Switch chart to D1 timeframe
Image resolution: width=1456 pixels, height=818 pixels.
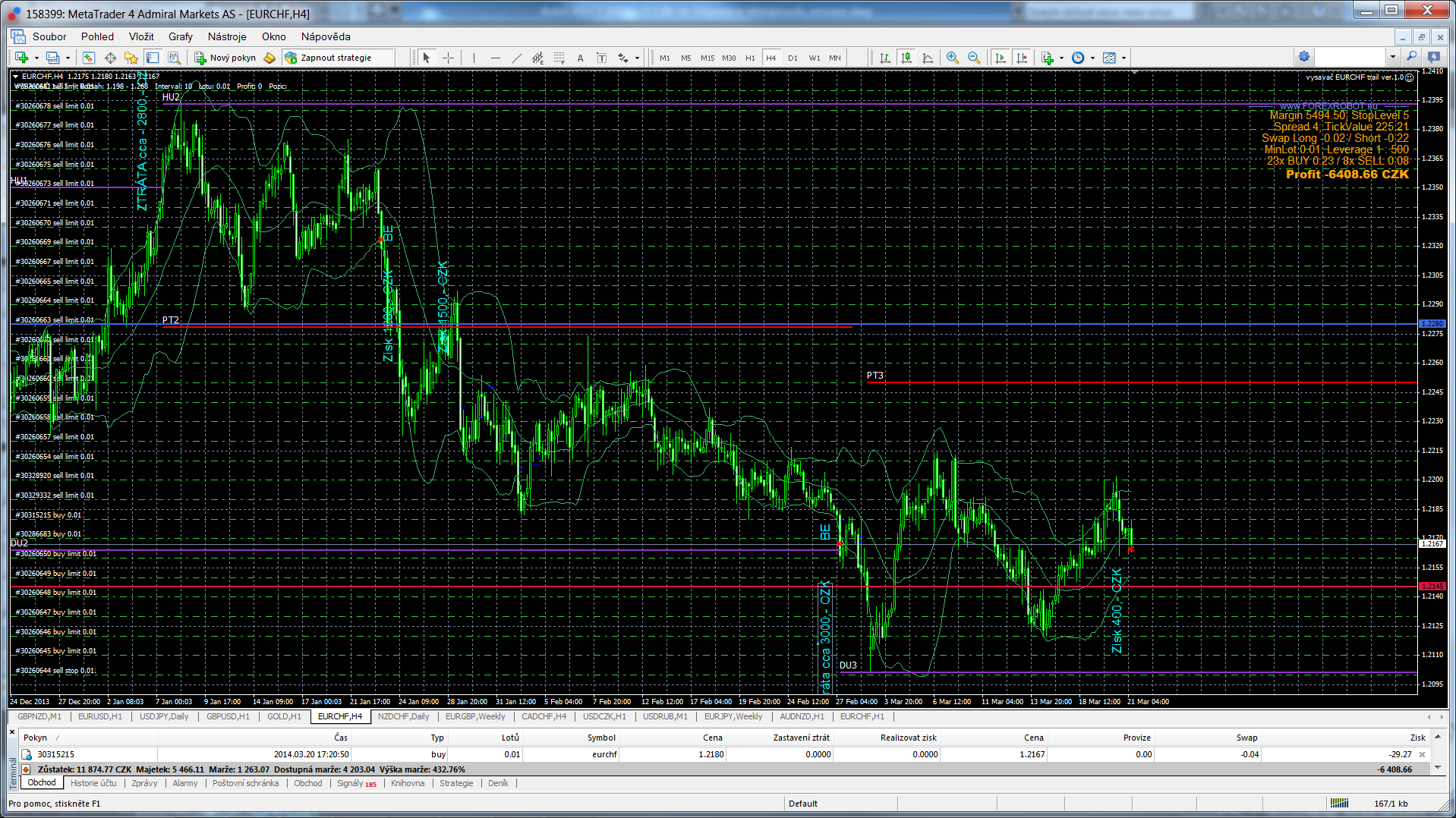coord(793,58)
